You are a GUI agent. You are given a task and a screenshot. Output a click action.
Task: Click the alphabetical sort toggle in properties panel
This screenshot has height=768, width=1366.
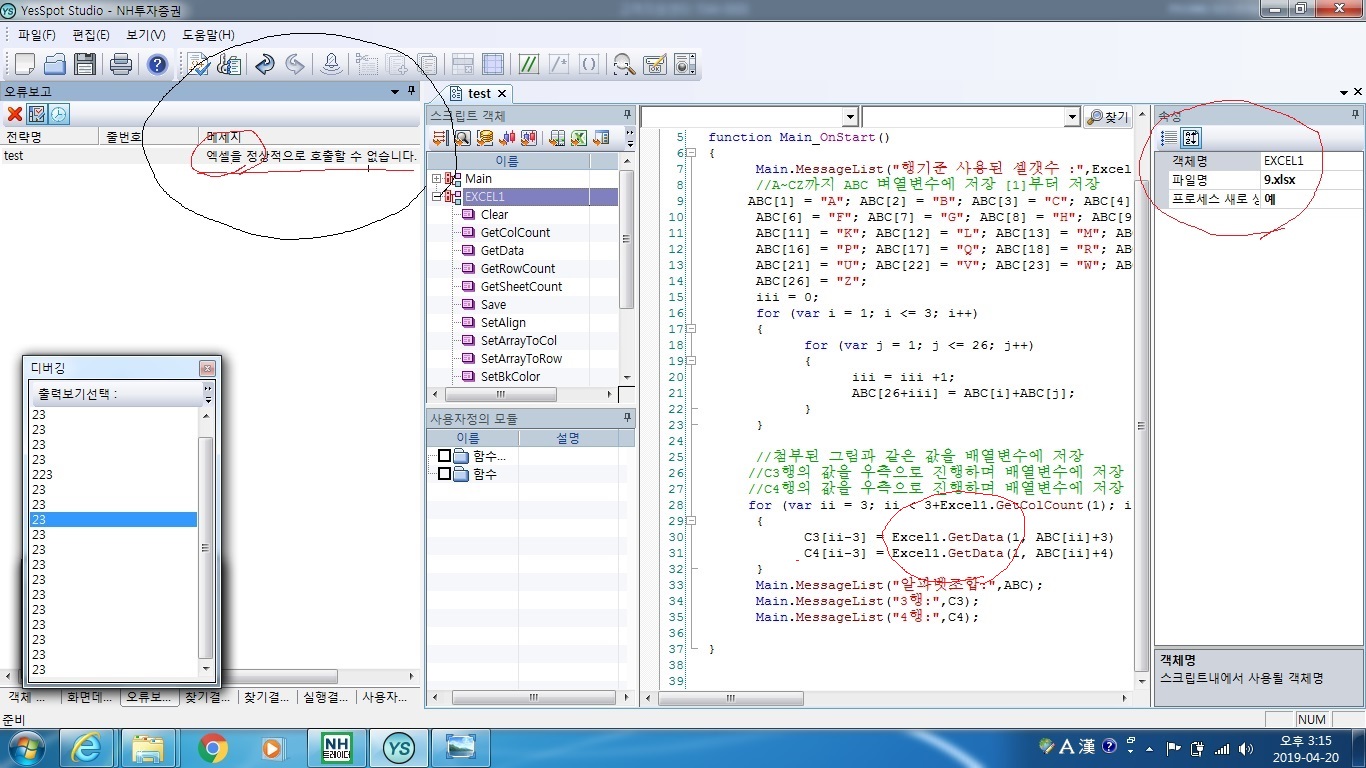click(x=1191, y=138)
